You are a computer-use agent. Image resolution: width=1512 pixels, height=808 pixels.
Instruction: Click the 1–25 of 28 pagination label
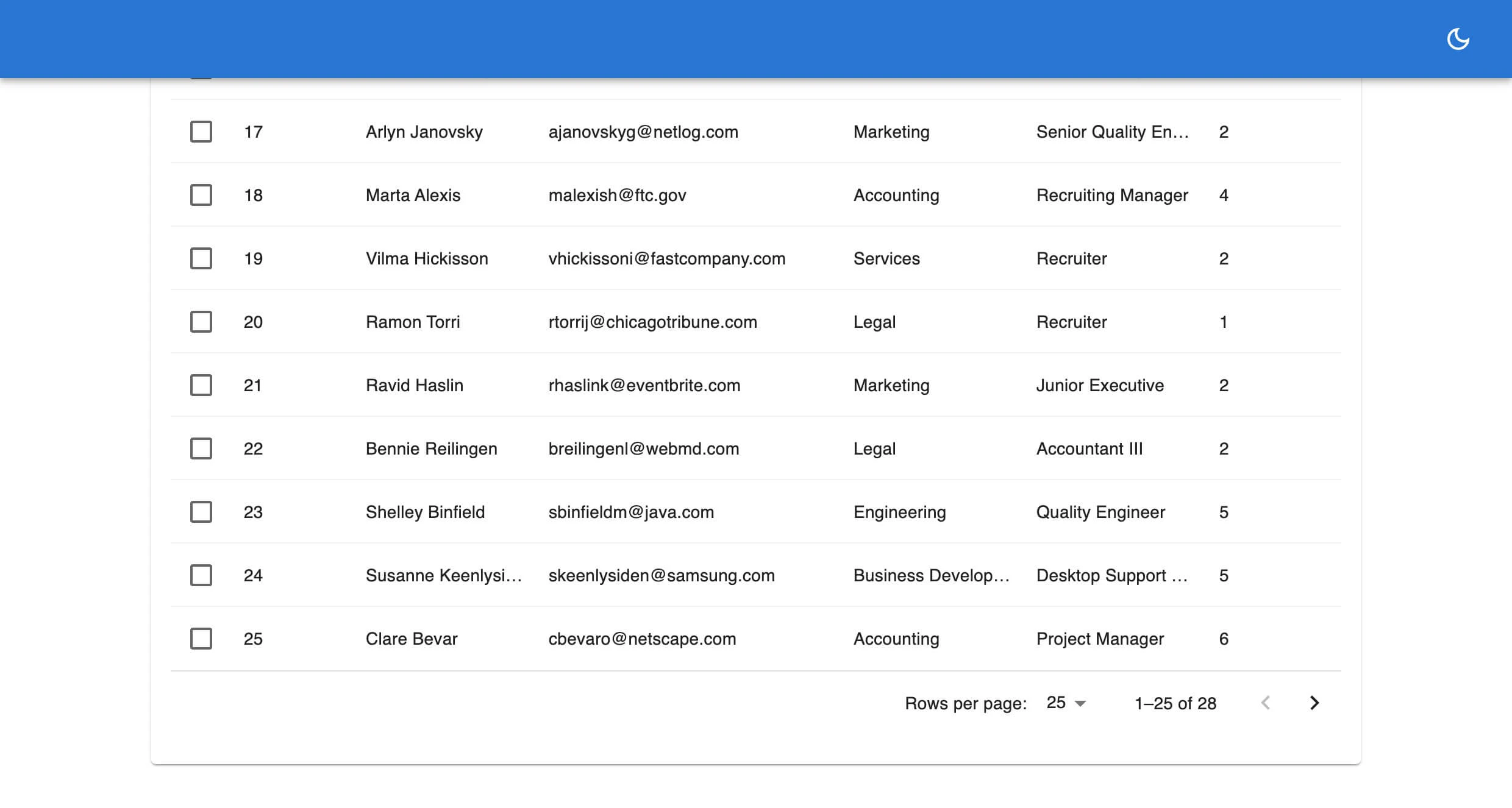point(1175,703)
